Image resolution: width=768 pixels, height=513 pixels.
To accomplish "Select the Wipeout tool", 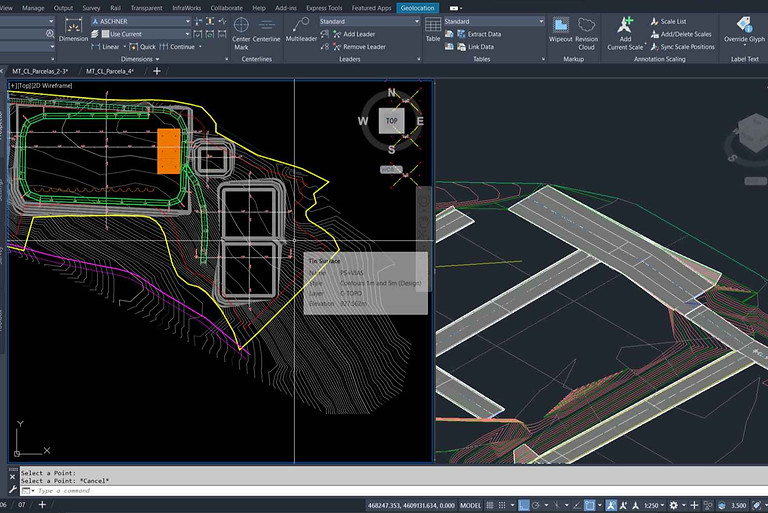I will click(x=561, y=30).
